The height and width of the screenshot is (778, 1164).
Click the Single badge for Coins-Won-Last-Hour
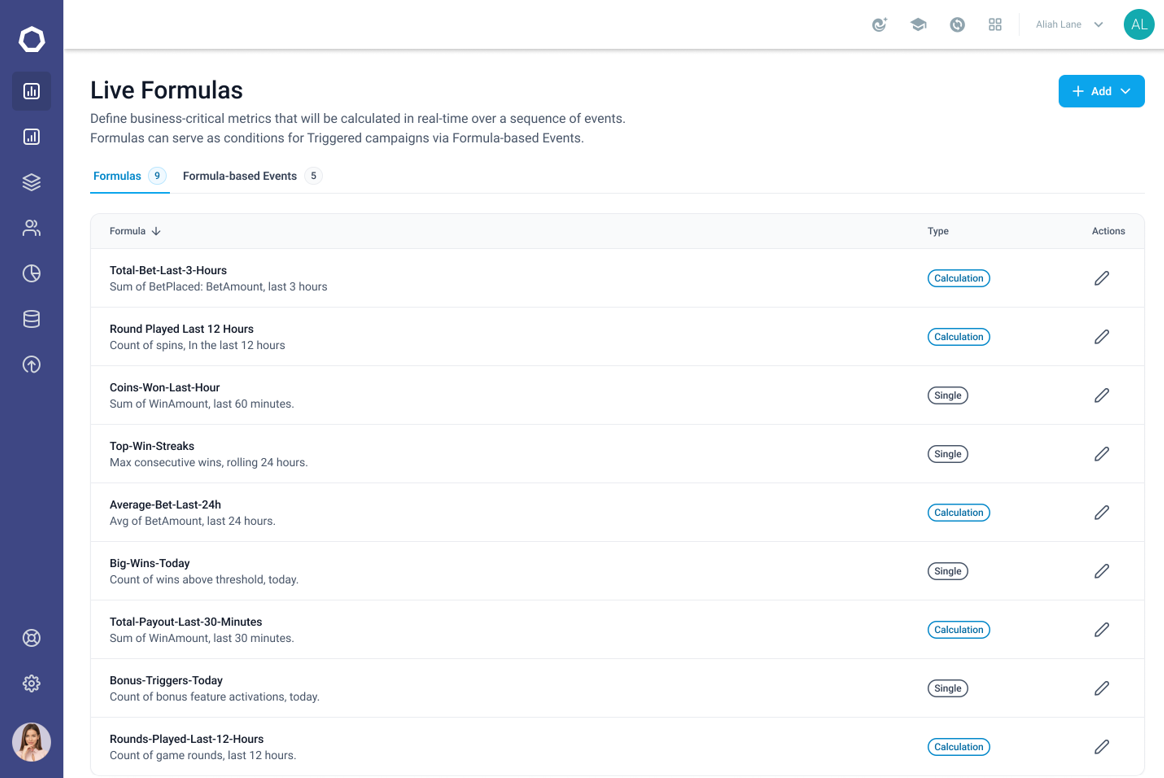tap(947, 396)
